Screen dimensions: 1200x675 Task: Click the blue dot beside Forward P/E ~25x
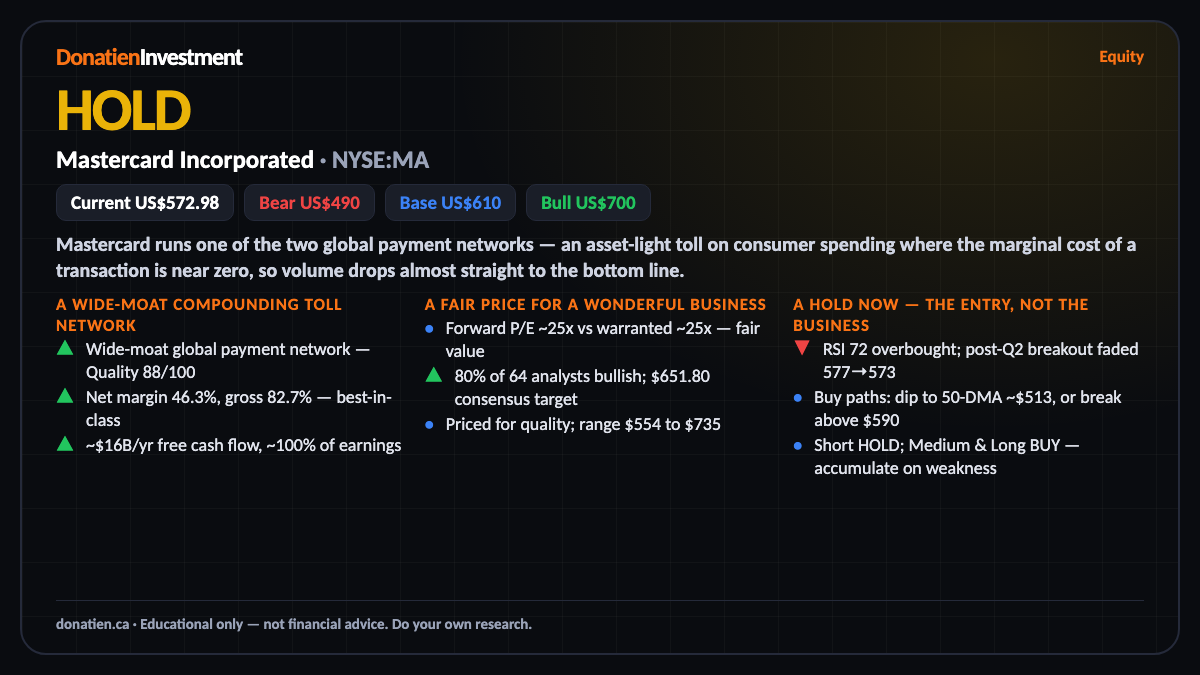click(429, 328)
